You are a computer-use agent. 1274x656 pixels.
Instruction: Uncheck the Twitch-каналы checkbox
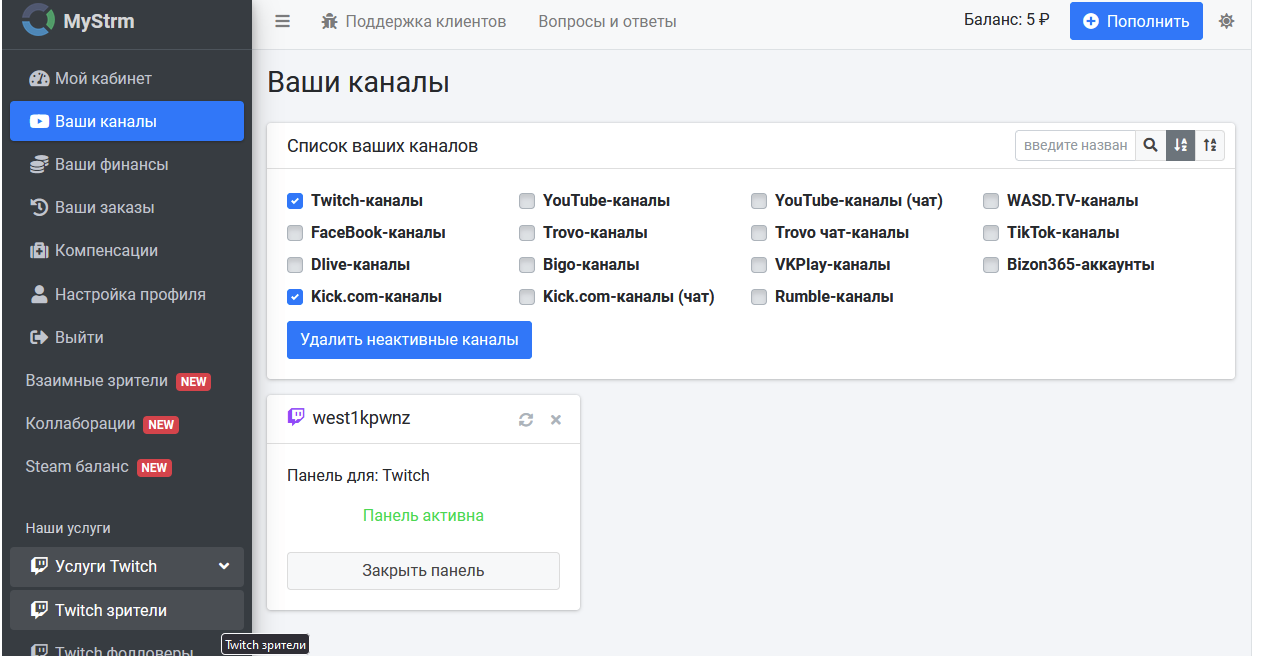point(295,201)
